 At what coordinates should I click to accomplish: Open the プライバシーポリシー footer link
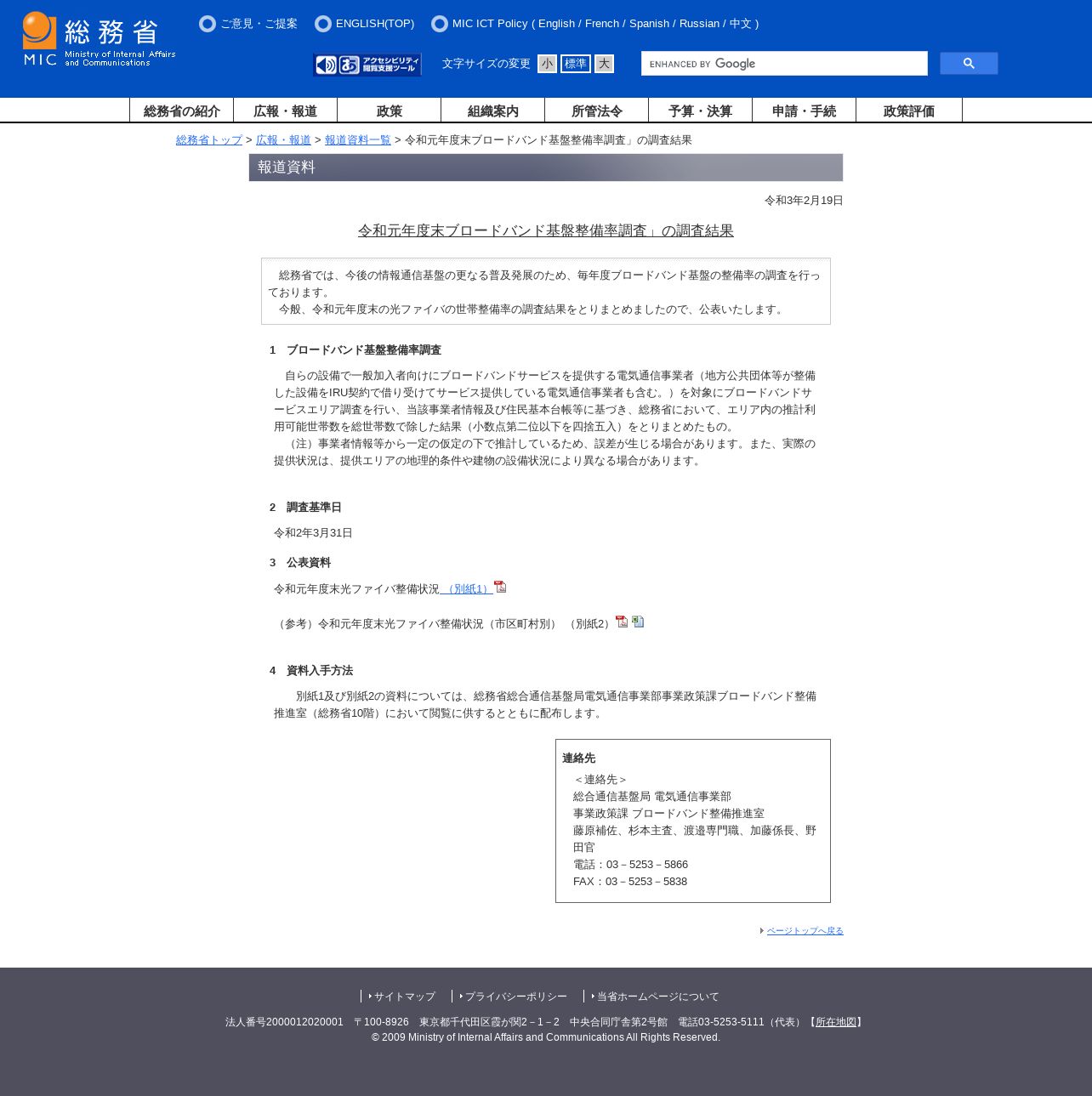(x=515, y=997)
